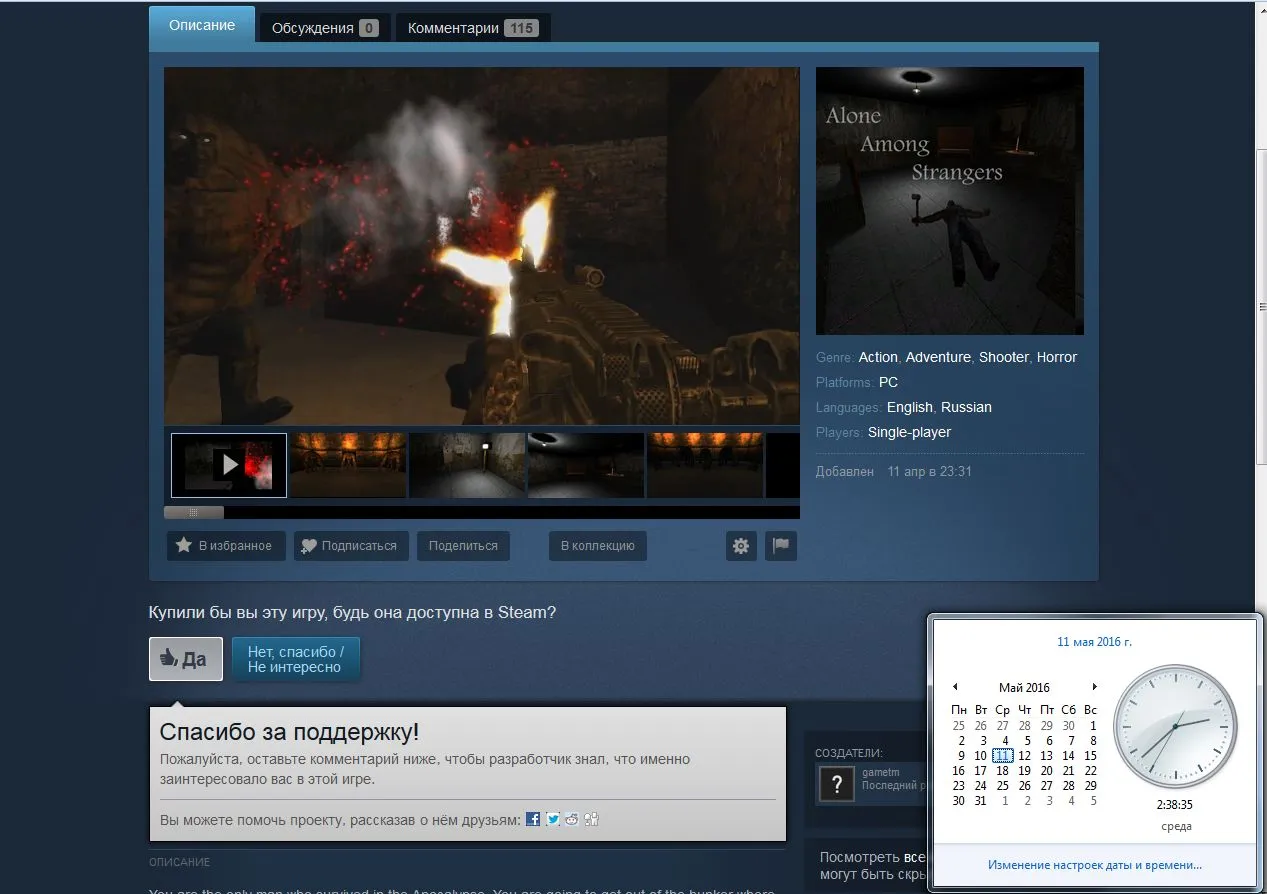Click the Horror genre link
Image resolution: width=1267 pixels, height=894 pixels.
click(x=1056, y=357)
